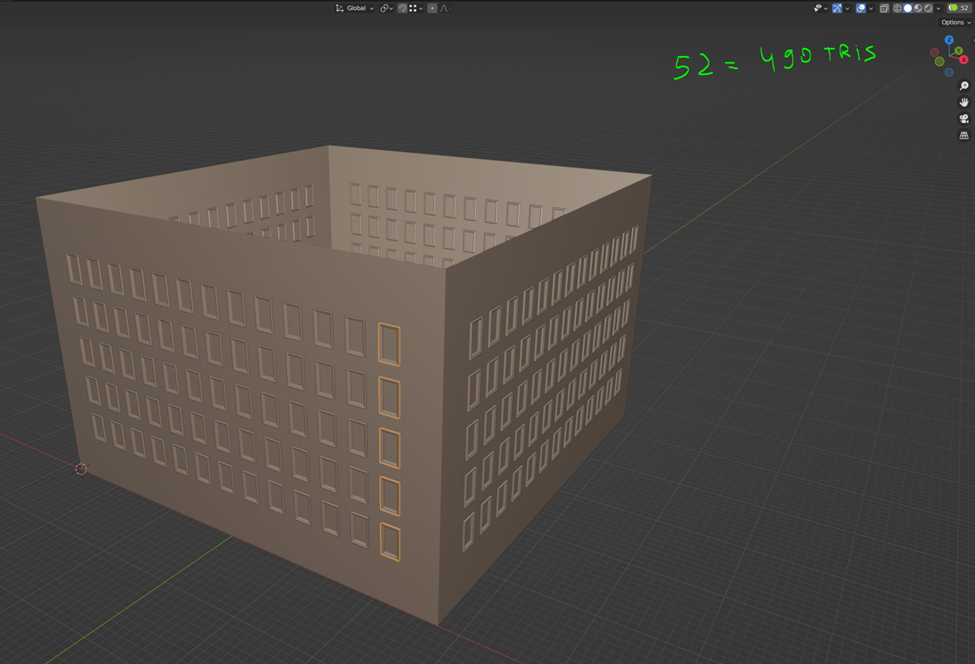Click the hand pan view icon
Image resolution: width=975 pixels, height=664 pixels.
coord(964,102)
